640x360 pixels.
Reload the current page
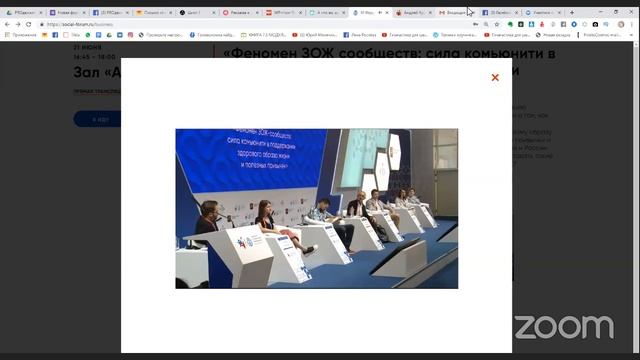tap(29, 24)
